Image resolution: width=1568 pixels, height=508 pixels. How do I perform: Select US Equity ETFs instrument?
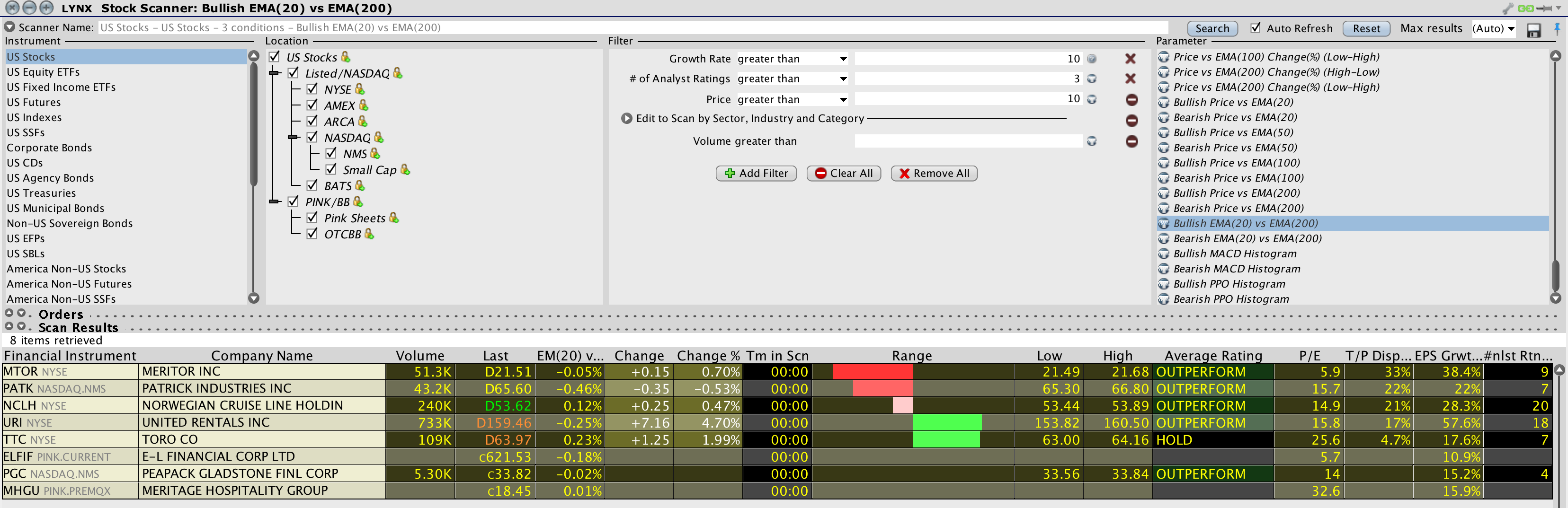43,72
